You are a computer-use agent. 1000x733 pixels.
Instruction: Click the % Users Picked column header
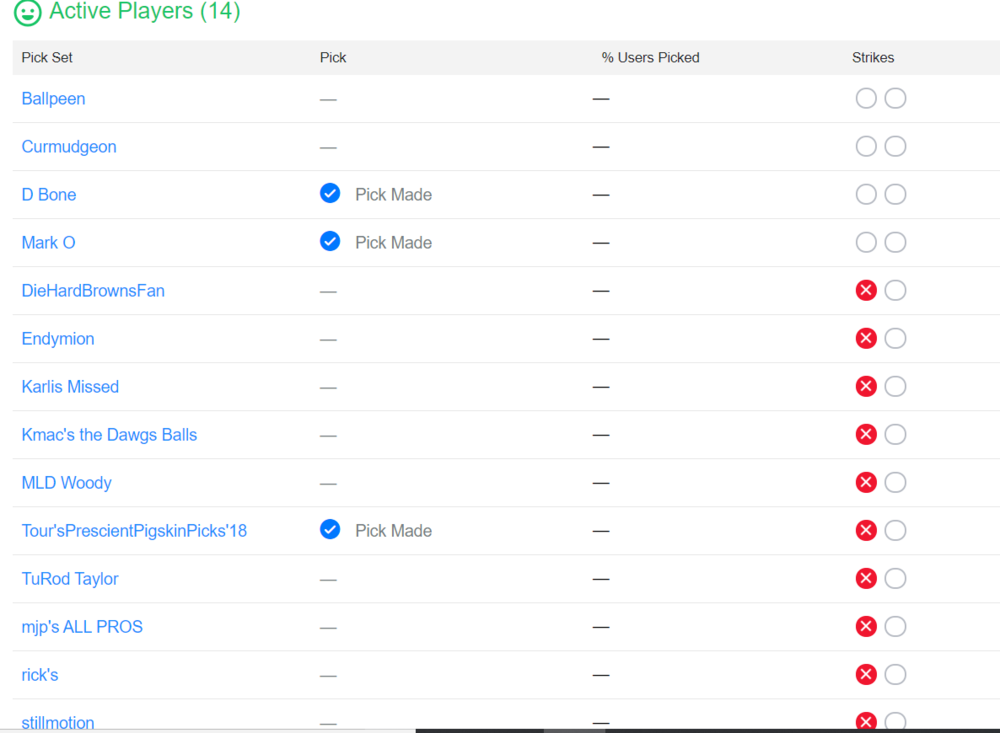point(650,57)
